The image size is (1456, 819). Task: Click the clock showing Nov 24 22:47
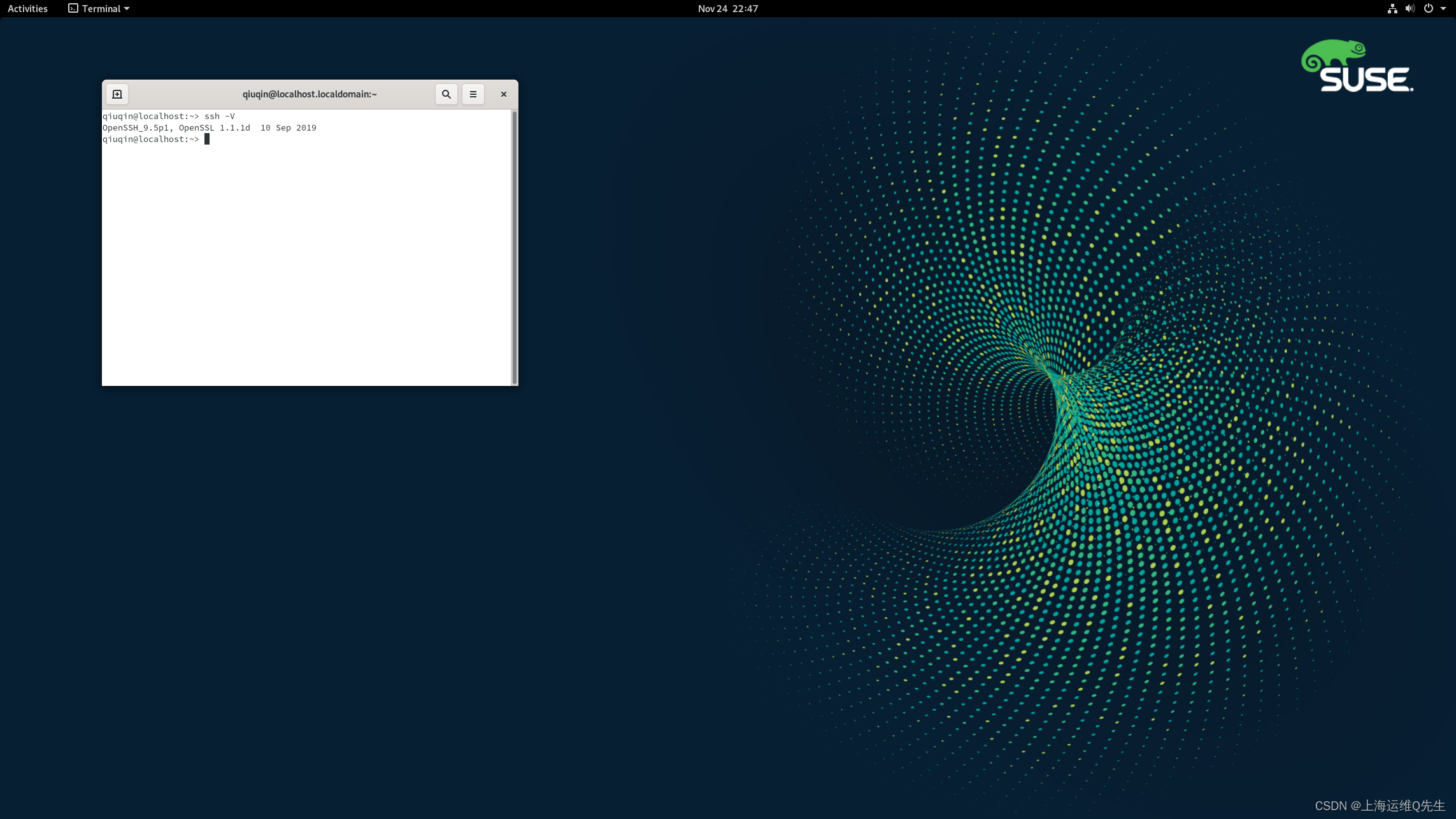point(727,8)
